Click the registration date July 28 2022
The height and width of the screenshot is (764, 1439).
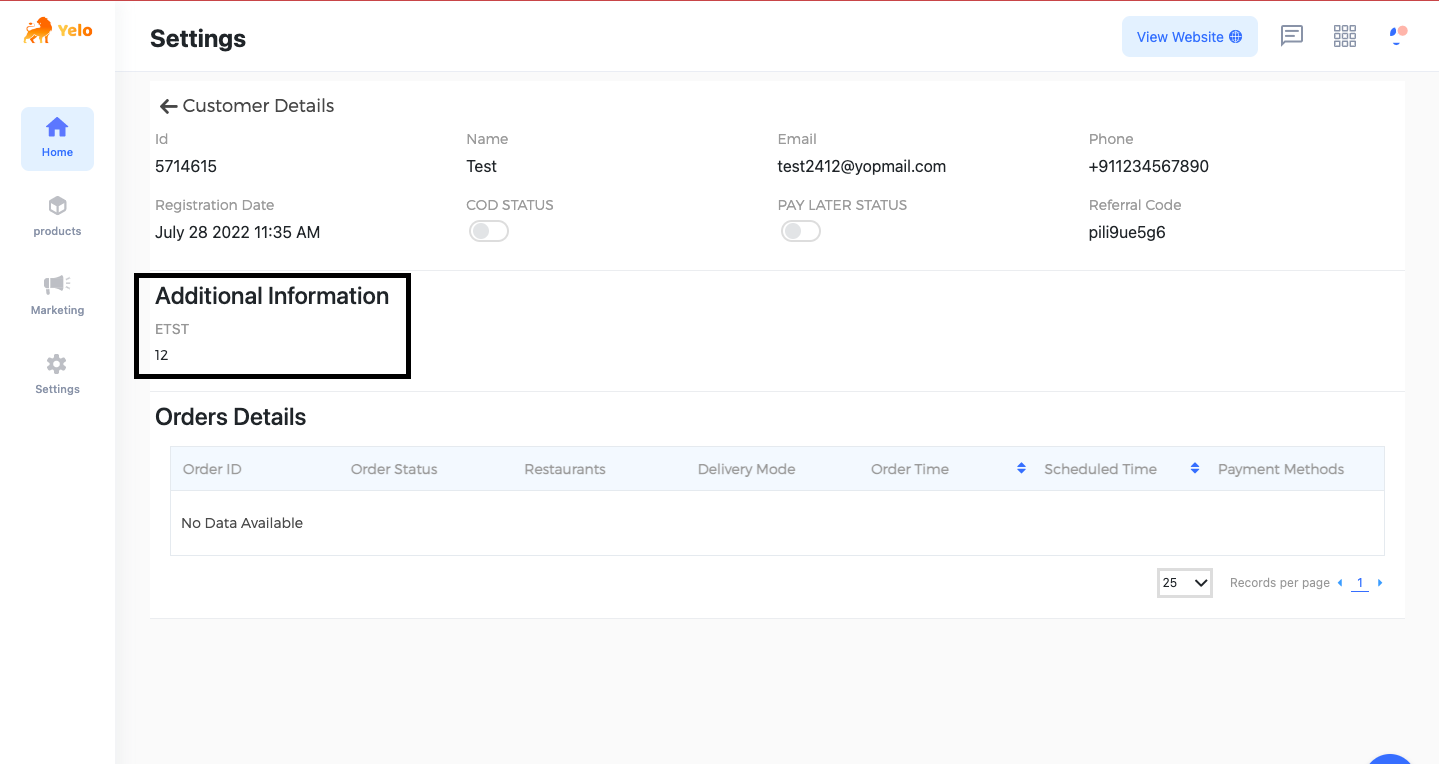[x=238, y=232]
